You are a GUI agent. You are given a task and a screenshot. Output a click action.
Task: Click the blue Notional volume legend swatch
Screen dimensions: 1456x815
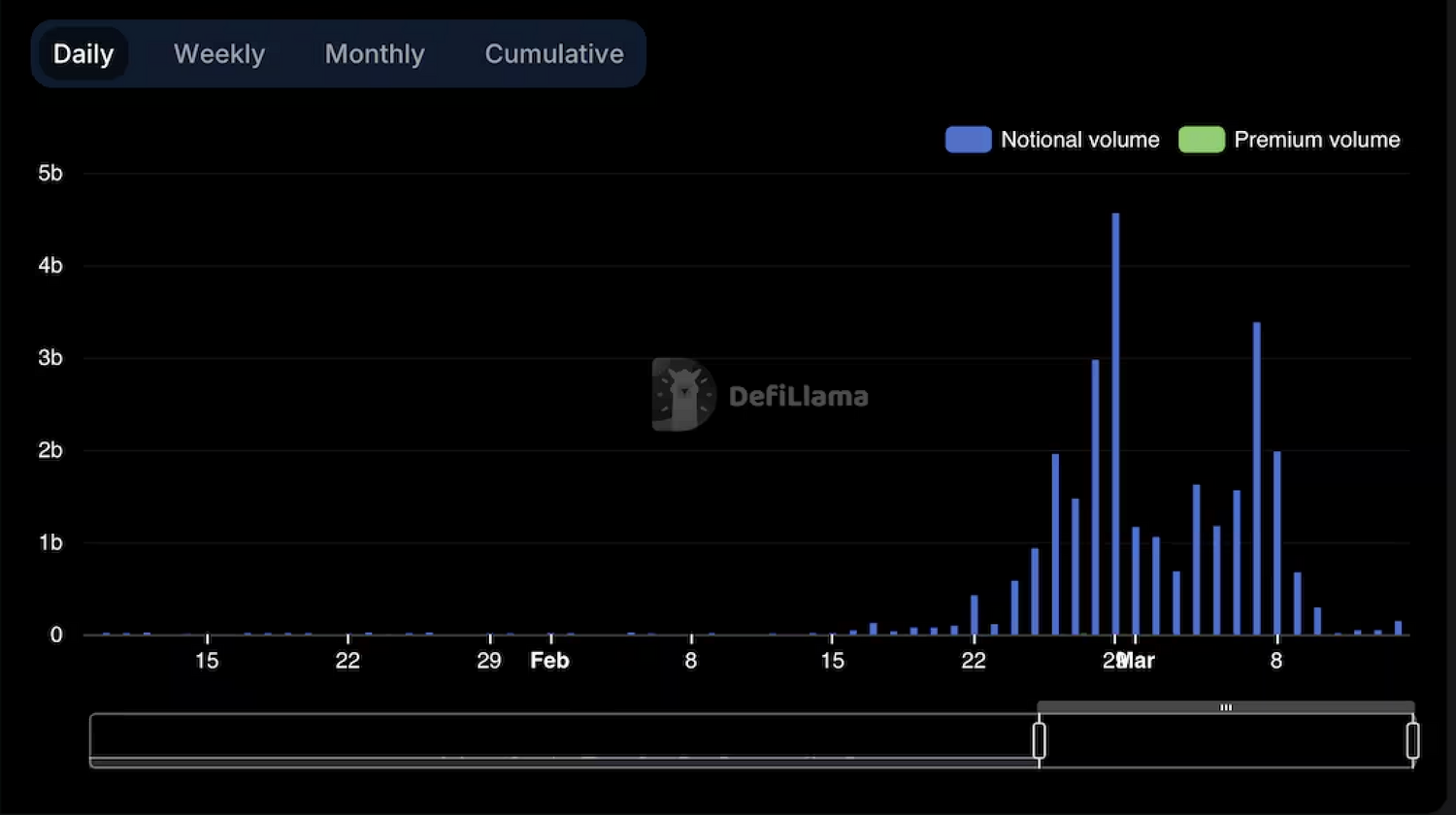[968, 140]
